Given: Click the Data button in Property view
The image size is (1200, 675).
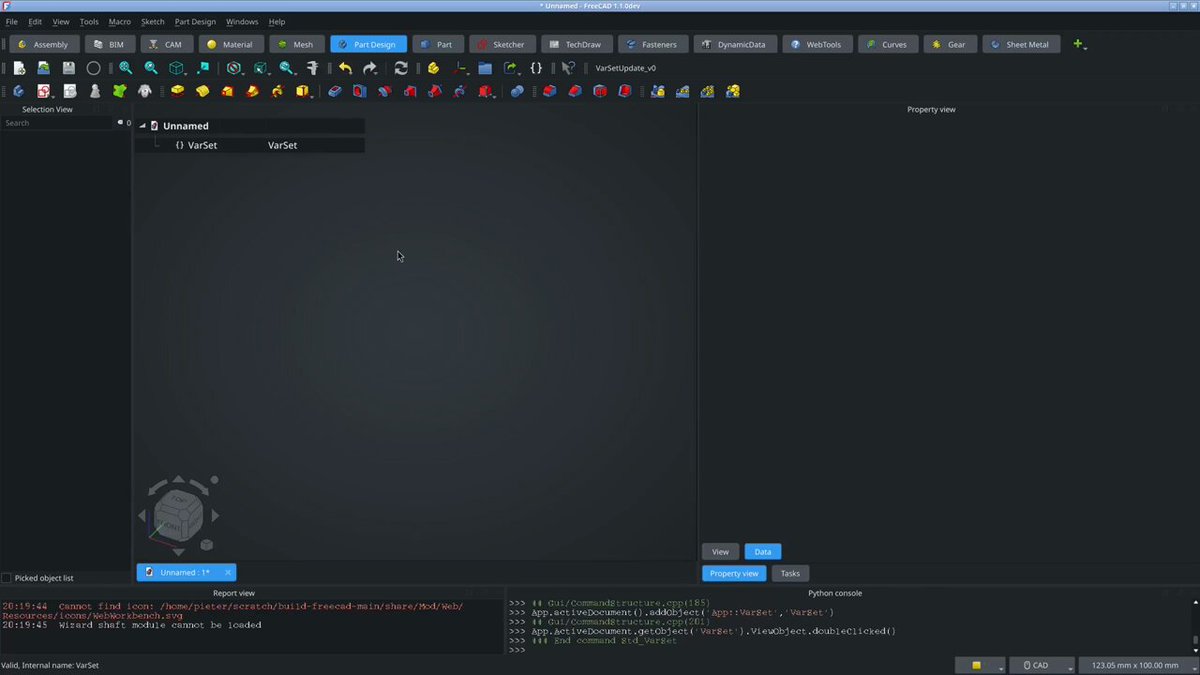Looking at the screenshot, I should tap(762, 552).
